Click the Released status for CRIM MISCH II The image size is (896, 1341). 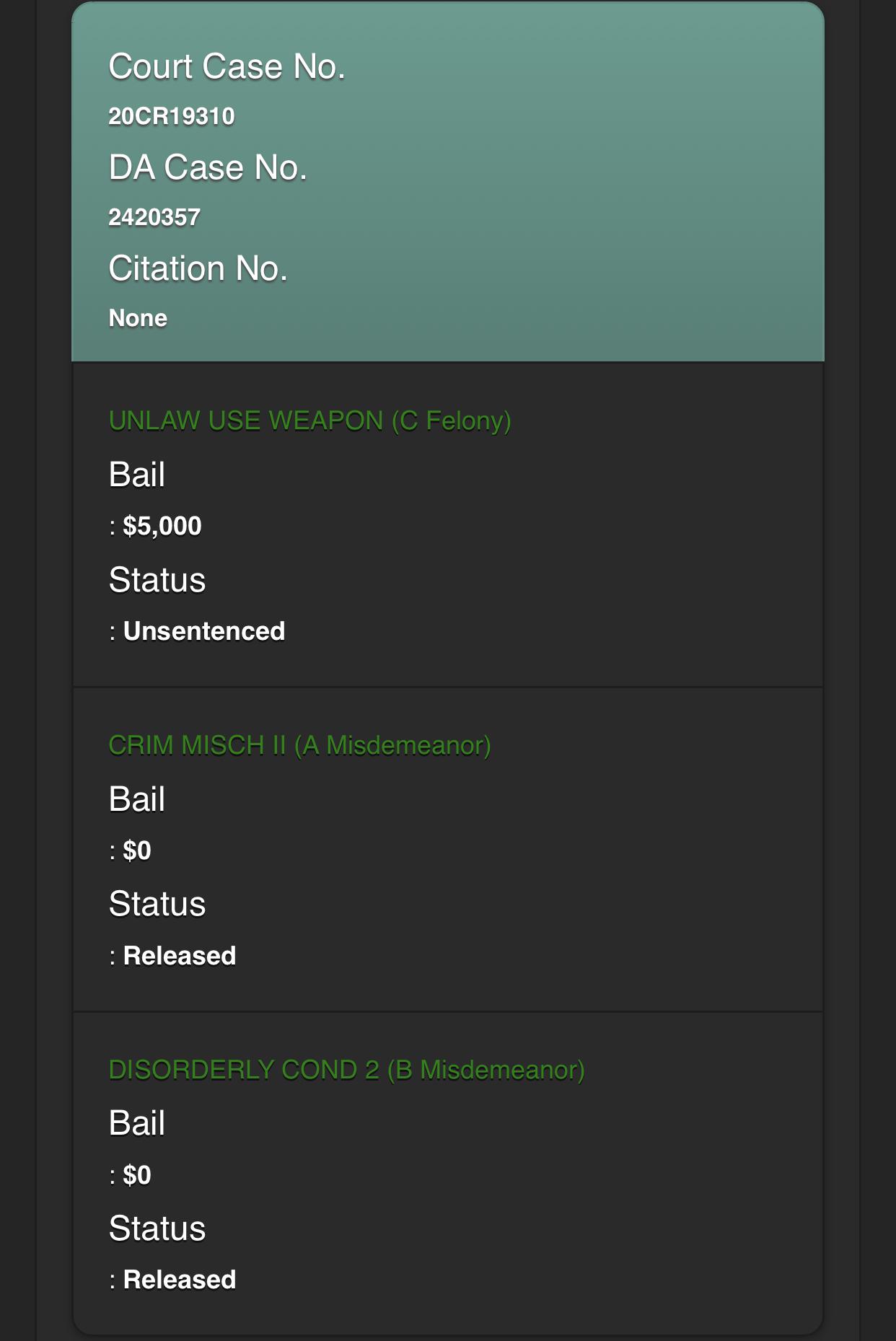(x=180, y=956)
